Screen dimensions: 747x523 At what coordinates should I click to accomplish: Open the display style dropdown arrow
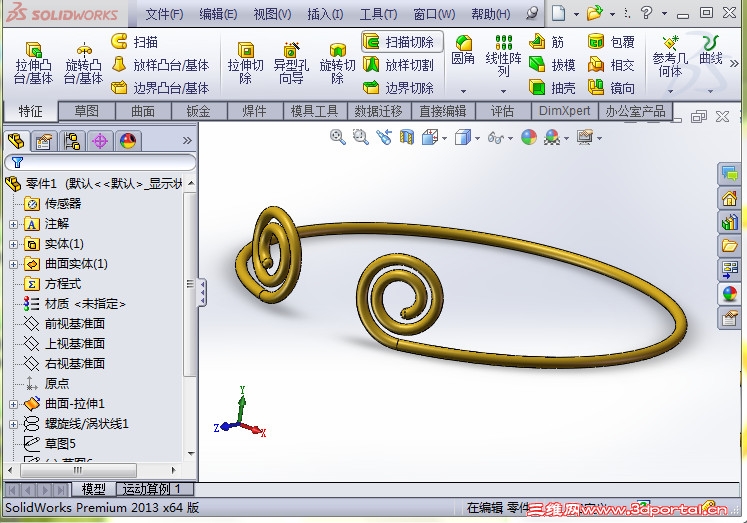(x=477, y=139)
